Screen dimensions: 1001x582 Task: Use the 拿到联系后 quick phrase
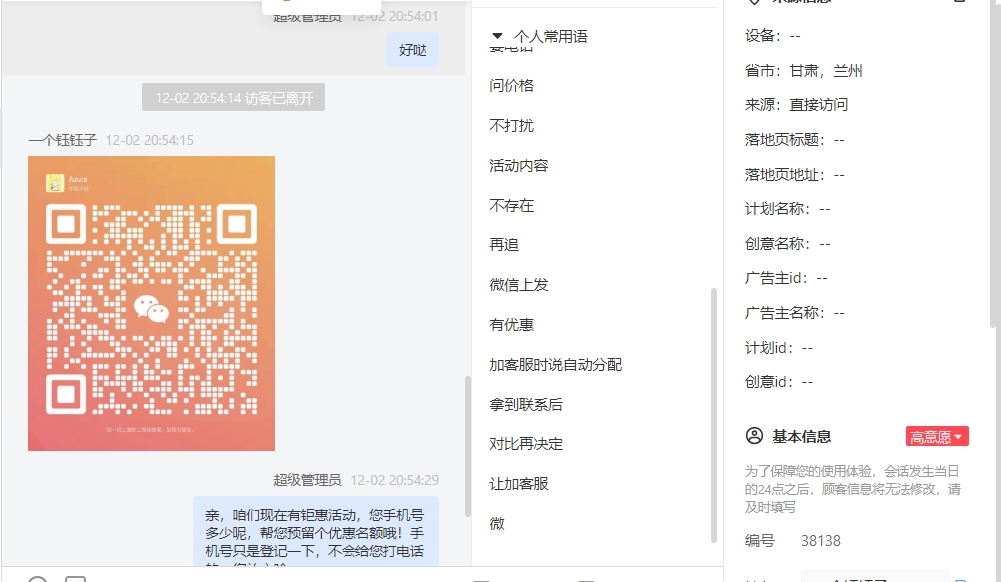[x=526, y=405]
